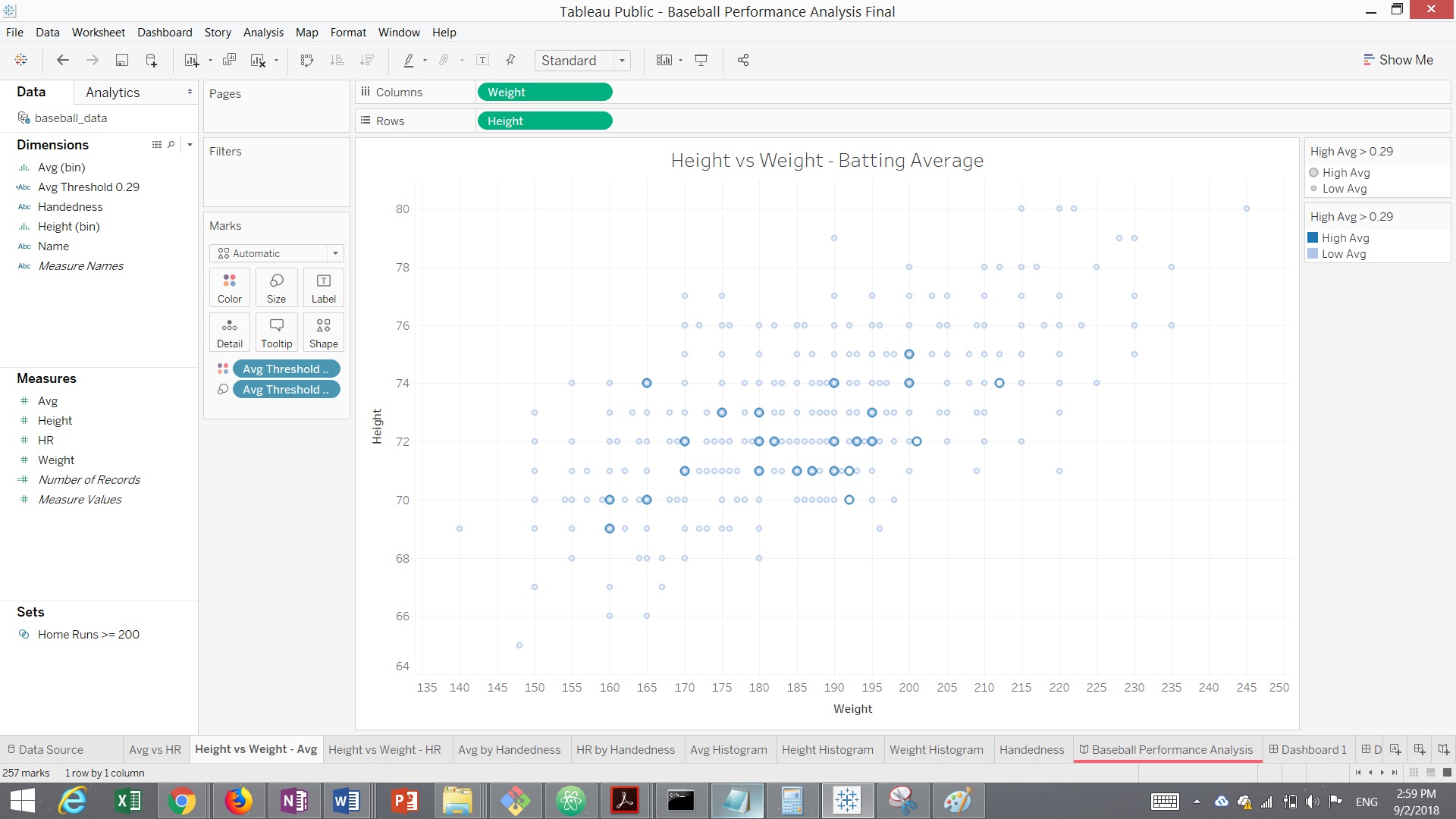Click the Share viz icon in toolbar
Image resolution: width=1456 pixels, height=819 pixels.
743,60
